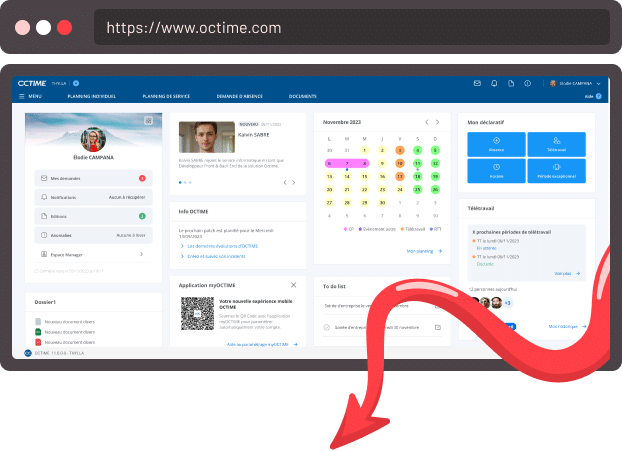Image resolution: width=622 pixels, height=451 pixels.
Task: Open the red PDF document in Dossier1
Action: coord(38,342)
